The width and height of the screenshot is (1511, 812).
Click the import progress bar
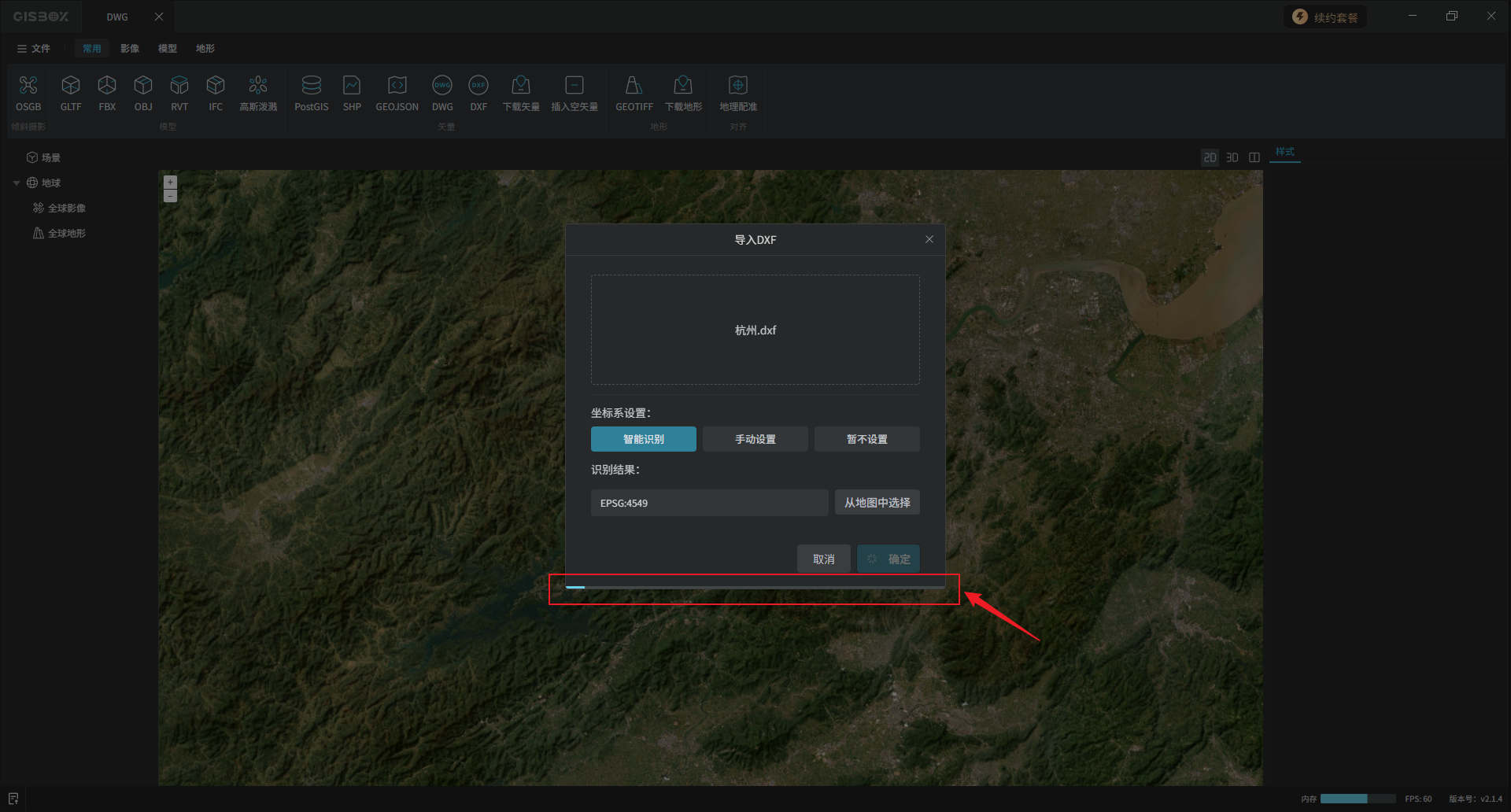[755, 587]
